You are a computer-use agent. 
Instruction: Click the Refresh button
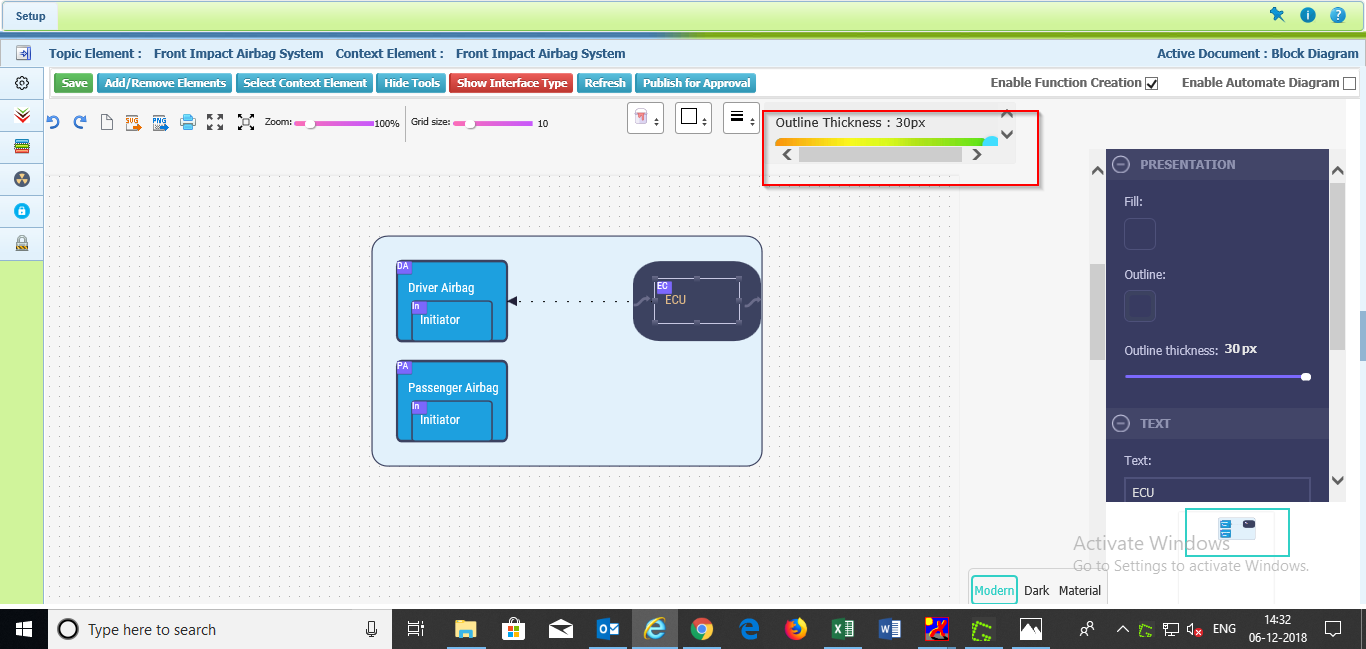click(605, 83)
